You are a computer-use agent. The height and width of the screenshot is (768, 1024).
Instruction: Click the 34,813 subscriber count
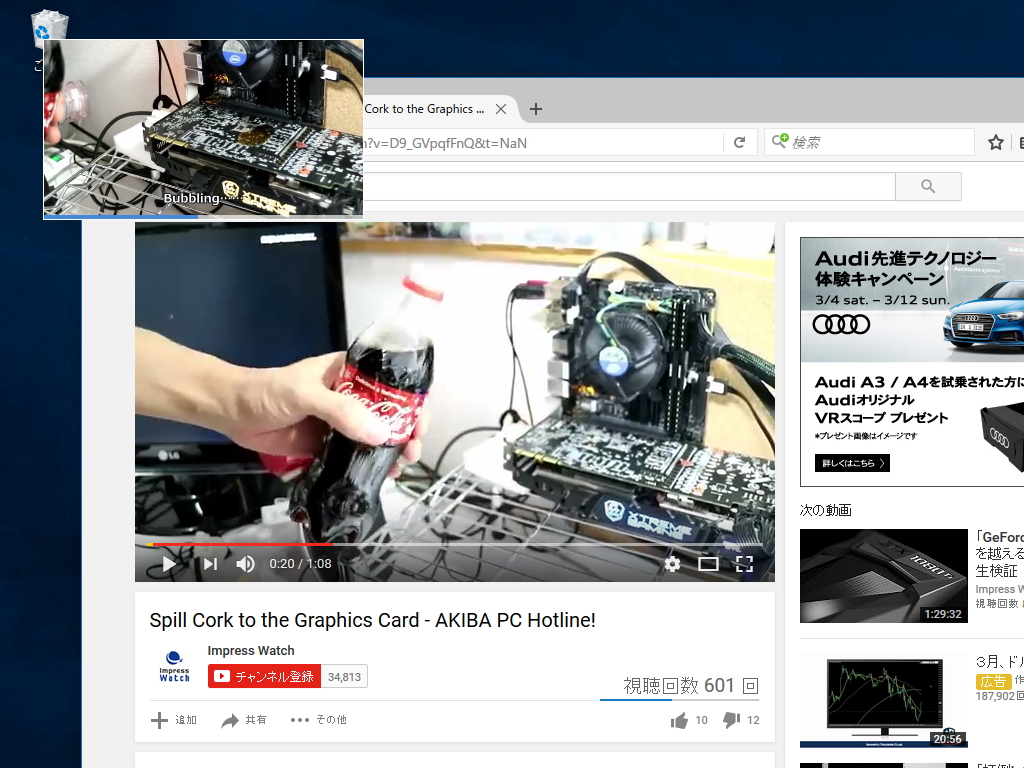pyautogui.click(x=344, y=677)
